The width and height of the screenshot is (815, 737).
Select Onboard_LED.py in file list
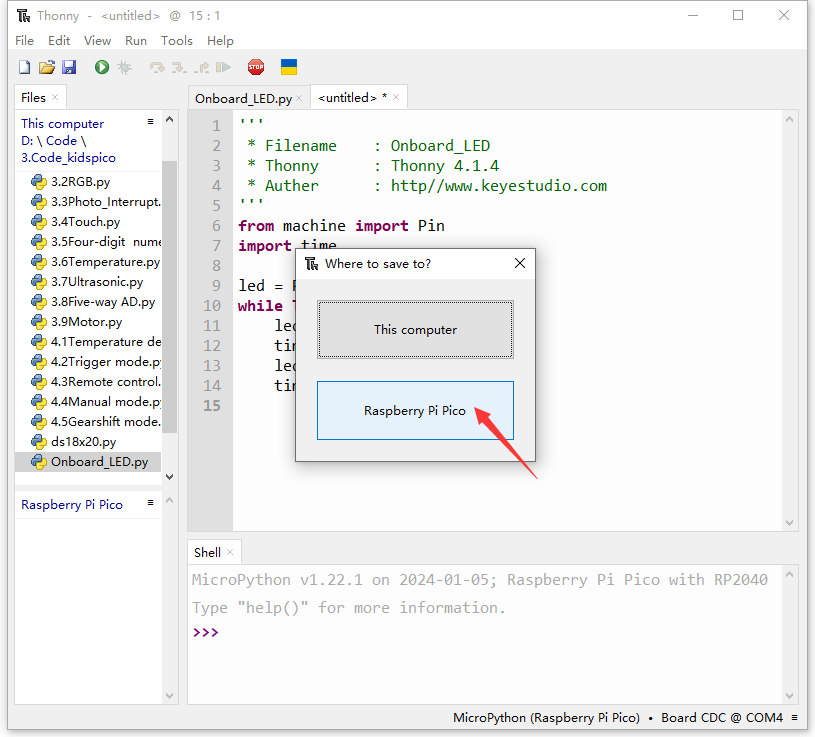88,462
